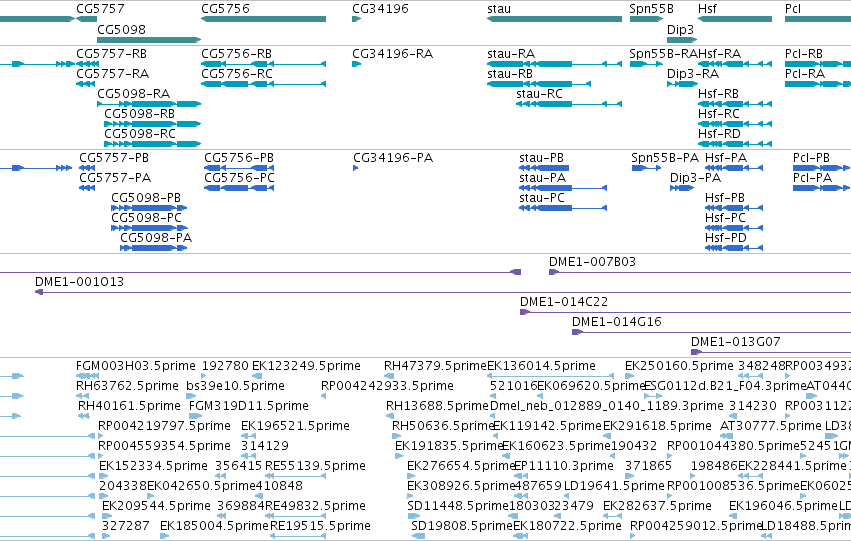The image size is (851, 541).
Task: Select EST bs39e10.5prime
Action: 235,386
